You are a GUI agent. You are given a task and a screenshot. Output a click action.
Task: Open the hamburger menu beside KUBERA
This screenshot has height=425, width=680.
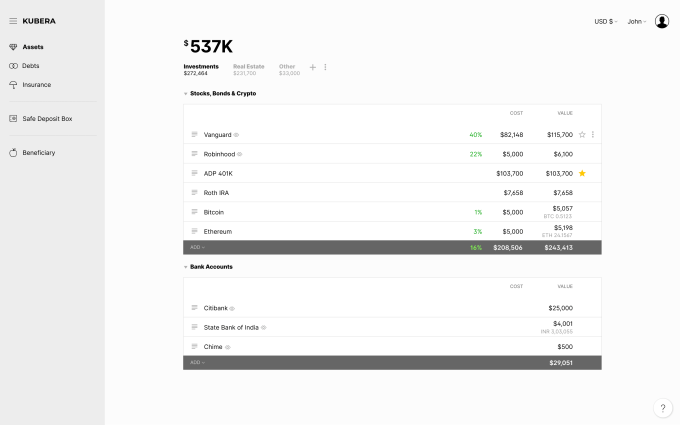click(13, 21)
